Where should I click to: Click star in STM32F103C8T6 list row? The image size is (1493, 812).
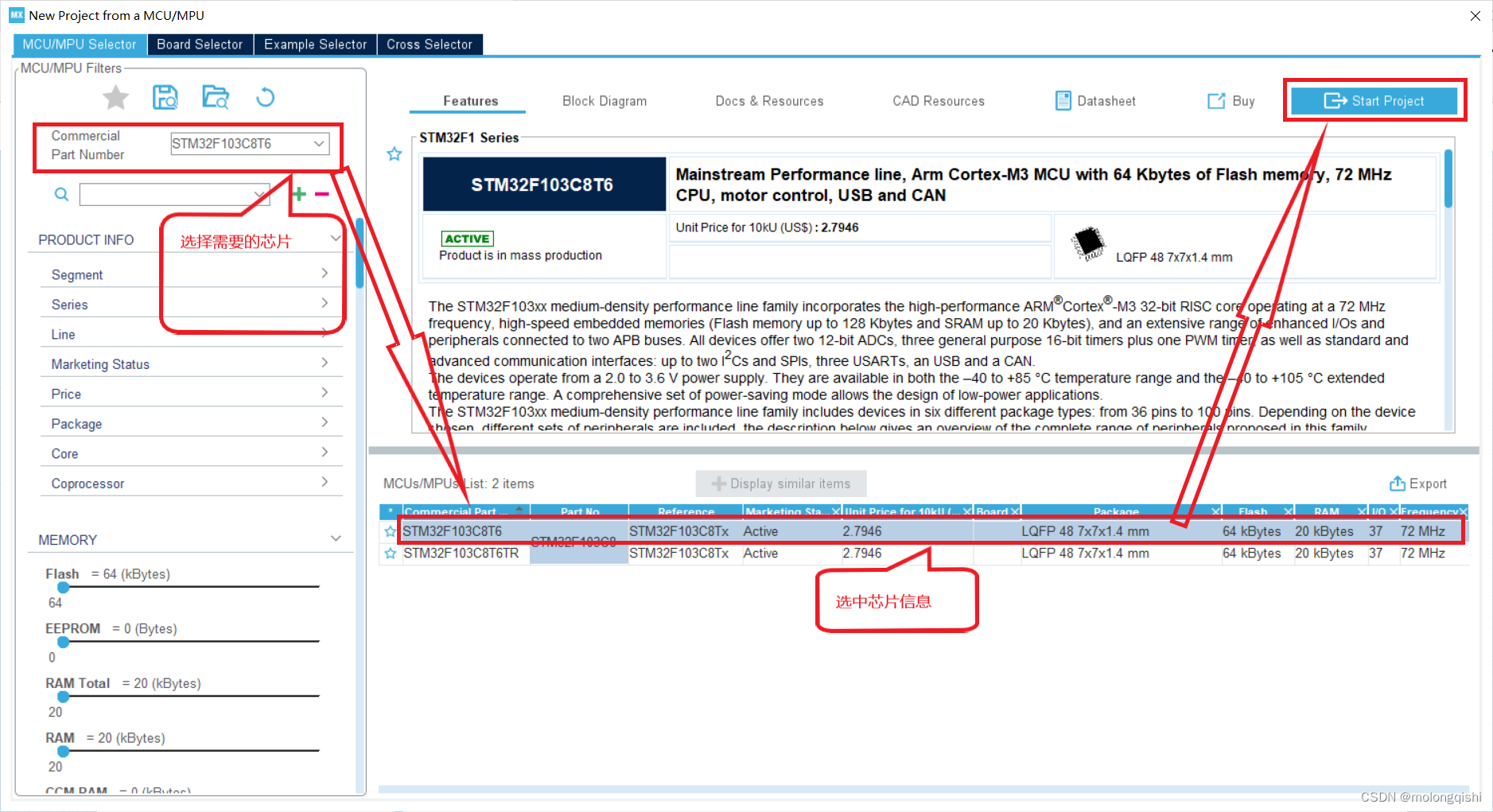coord(390,531)
